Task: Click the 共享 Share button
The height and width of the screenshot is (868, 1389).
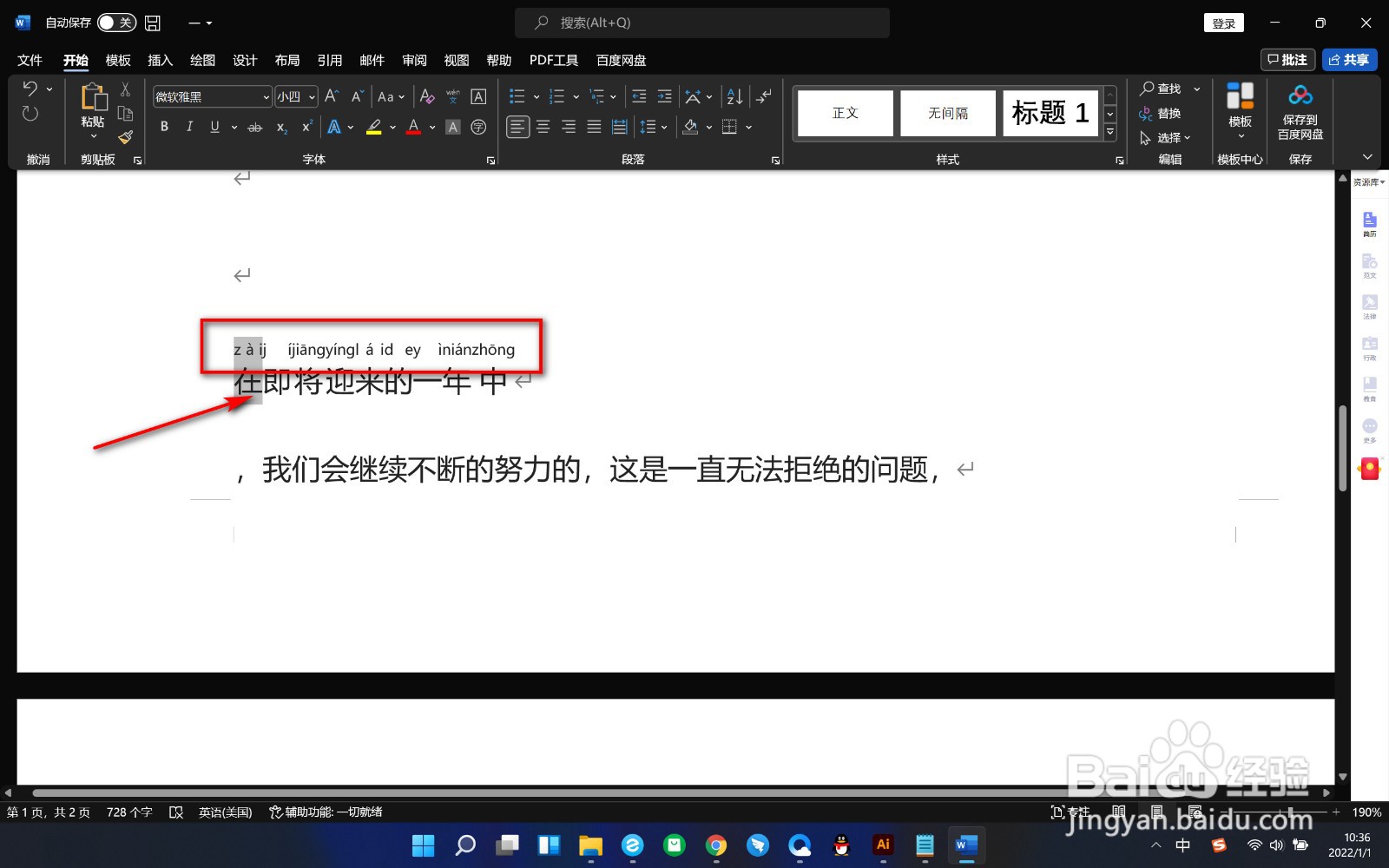Action: tap(1349, 60)
